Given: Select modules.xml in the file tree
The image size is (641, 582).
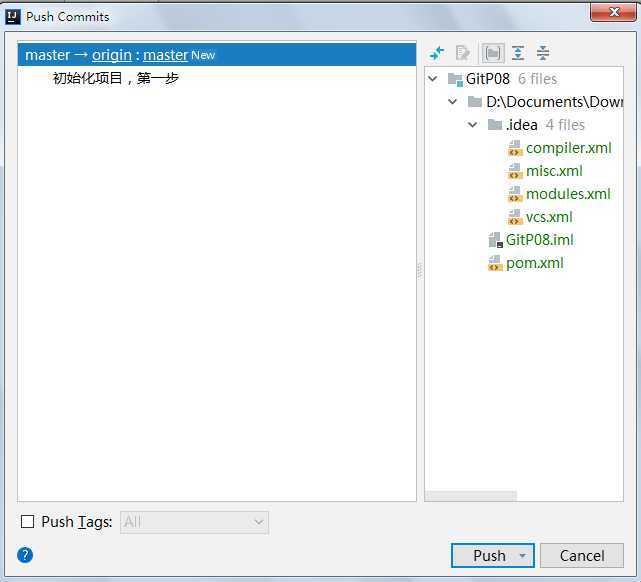Looking at the screenshot, I should 568,194.
